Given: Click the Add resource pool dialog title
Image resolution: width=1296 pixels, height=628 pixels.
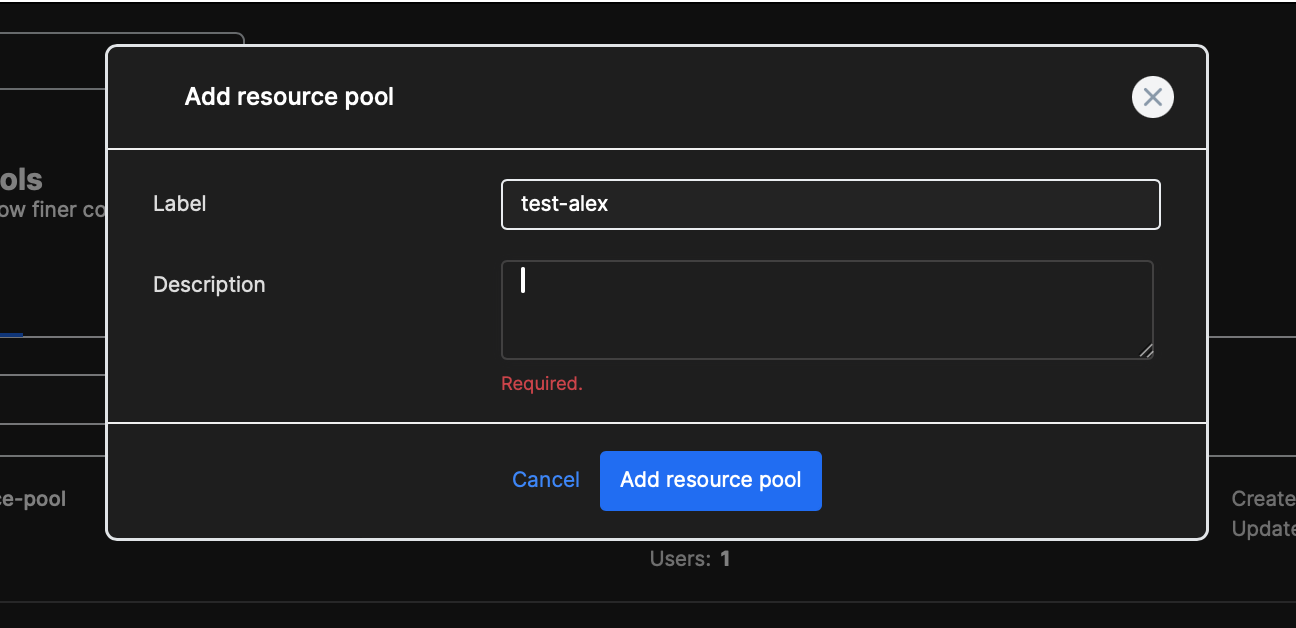Looking at the screenshot, I should pos(289,97).
